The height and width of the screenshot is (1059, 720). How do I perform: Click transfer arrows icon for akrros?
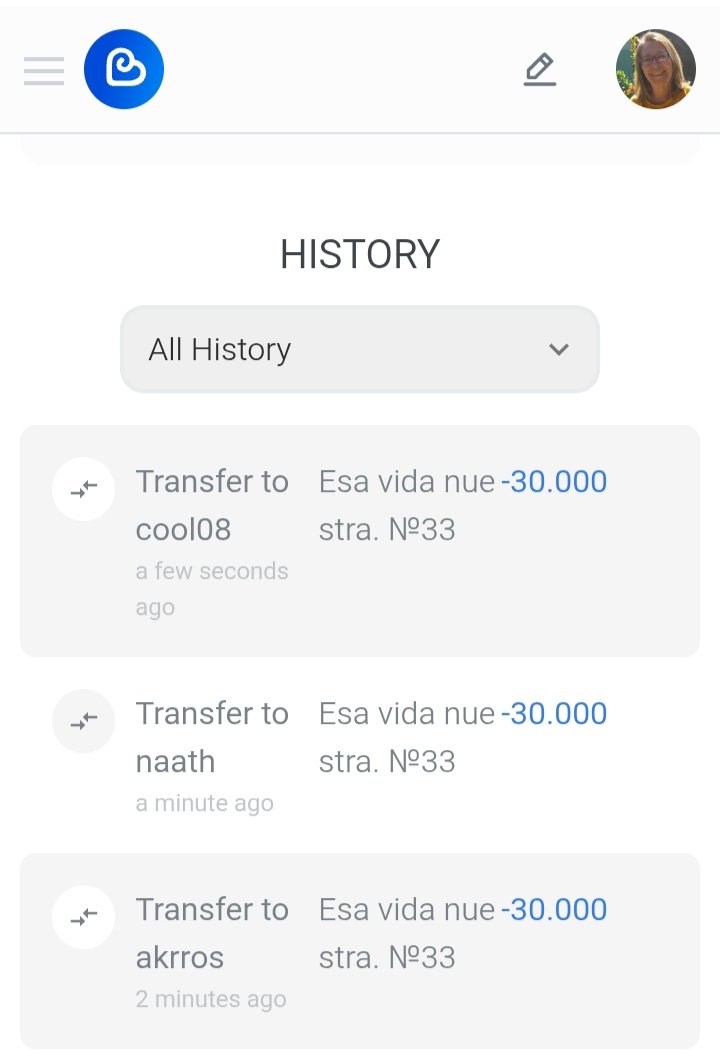pyautogui.click(x=84, y=917)
